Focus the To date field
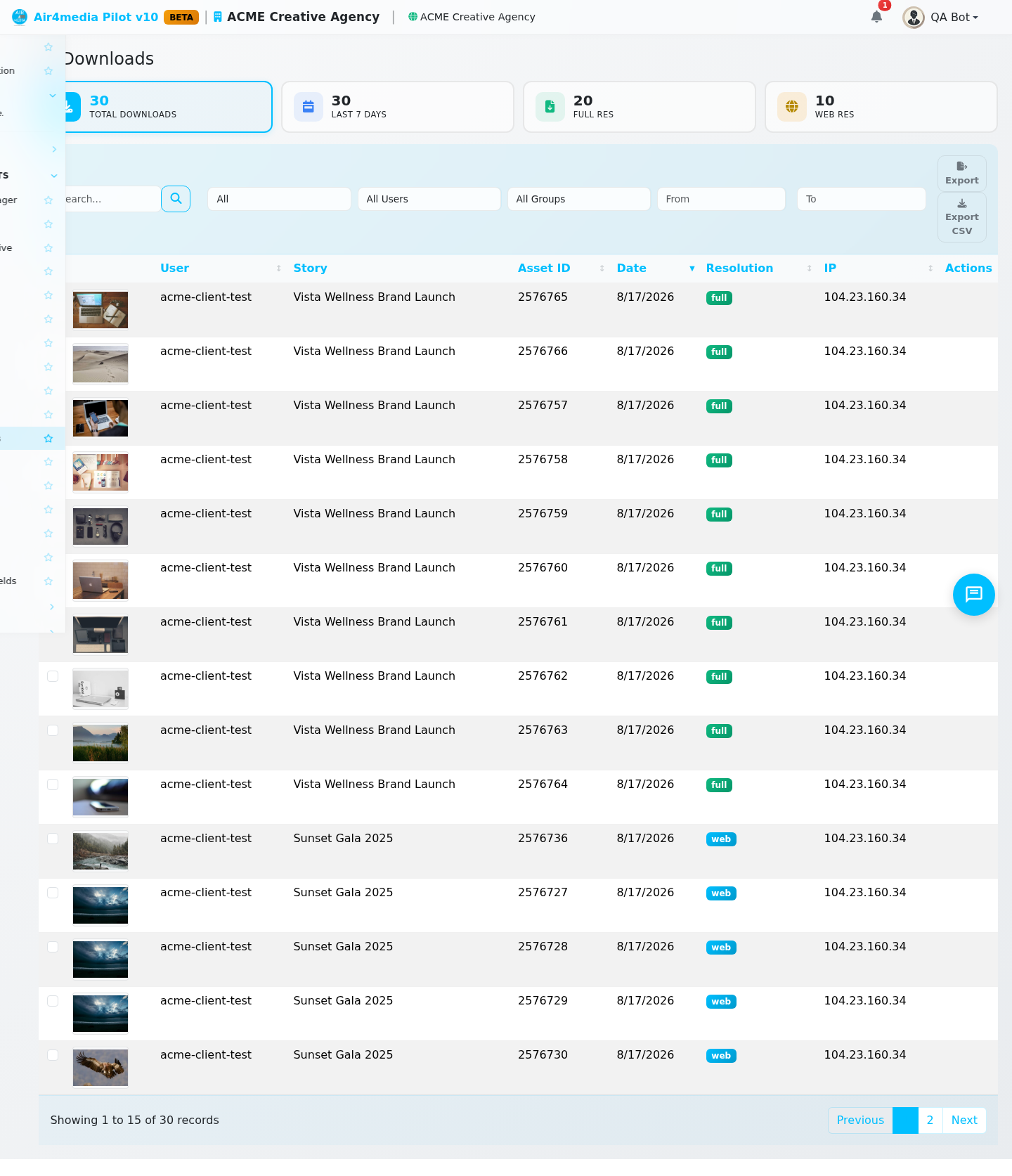This screenshot has width=1012, height=1176. click(x=861, y=199)
